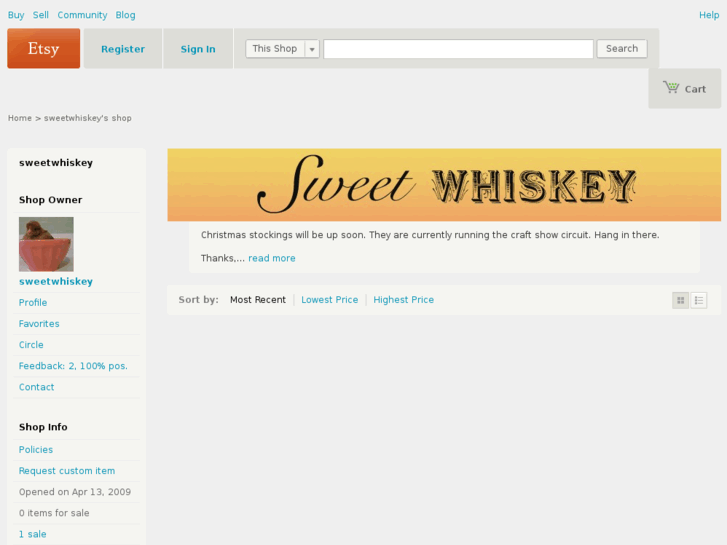The width and height of the screenshot is (727, 545).
Task: Open the Profile link
Action: click(x=33, y=302)
